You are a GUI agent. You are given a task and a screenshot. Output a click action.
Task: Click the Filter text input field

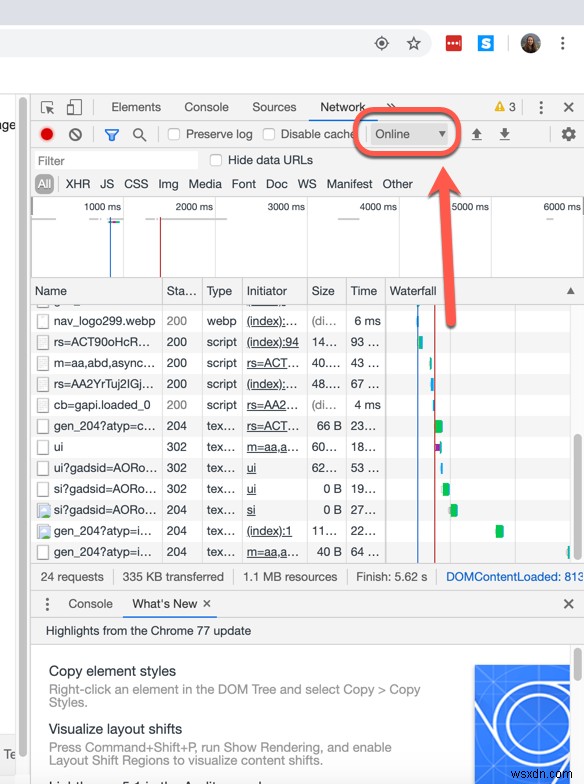pos(116,160)
